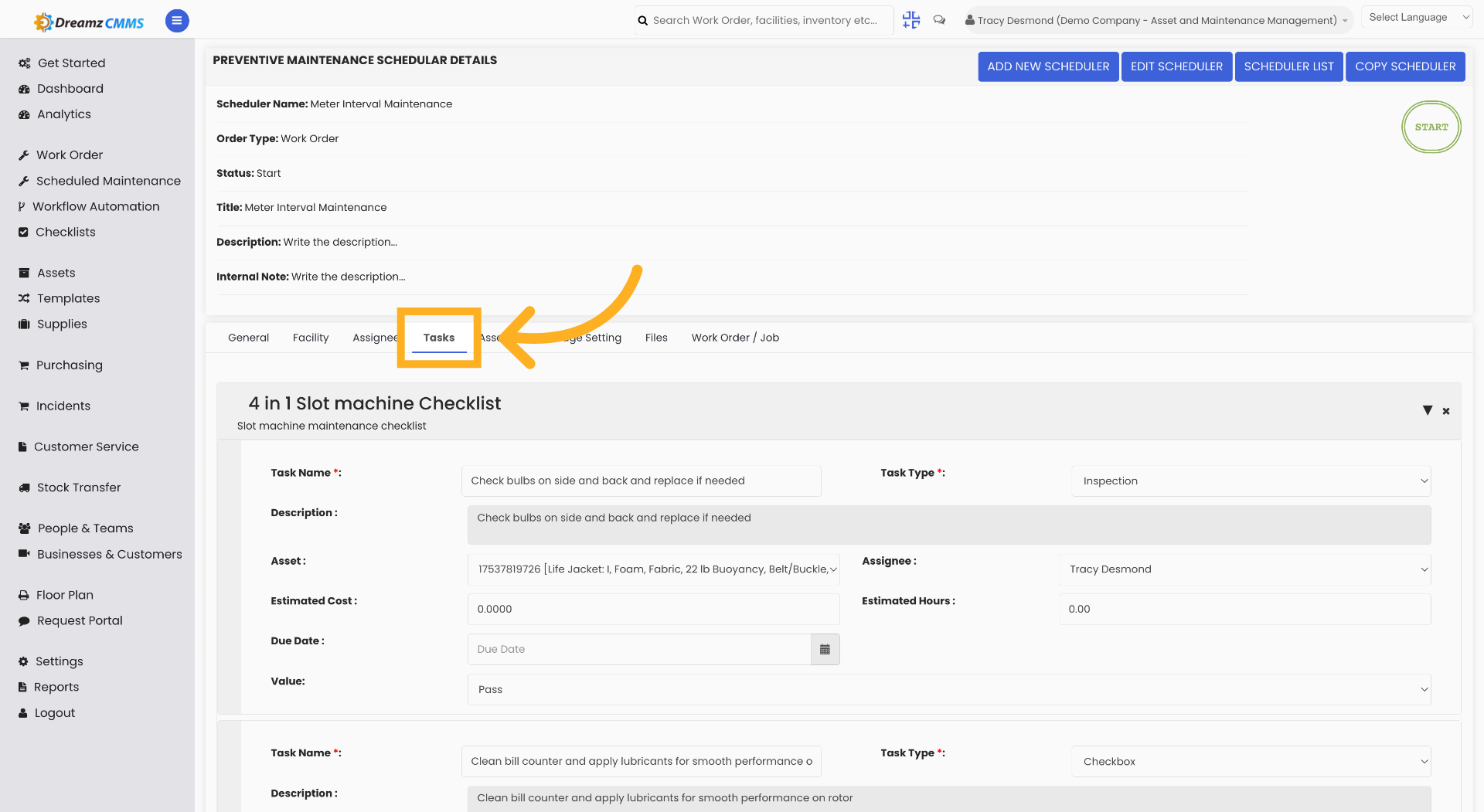Click the Logout link in sidebar
This screenshot has width=1484, height=812.
pos(55,713)
